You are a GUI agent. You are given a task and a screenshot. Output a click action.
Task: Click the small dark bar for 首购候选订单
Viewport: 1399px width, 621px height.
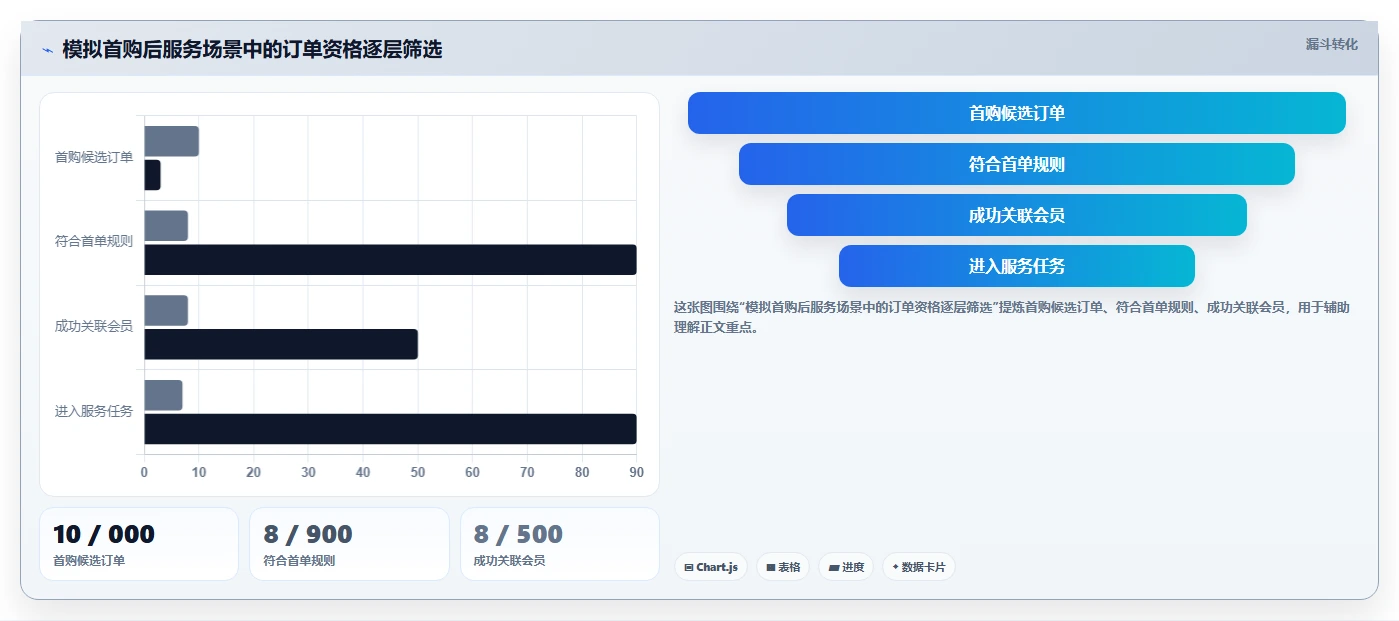(152, 175)
